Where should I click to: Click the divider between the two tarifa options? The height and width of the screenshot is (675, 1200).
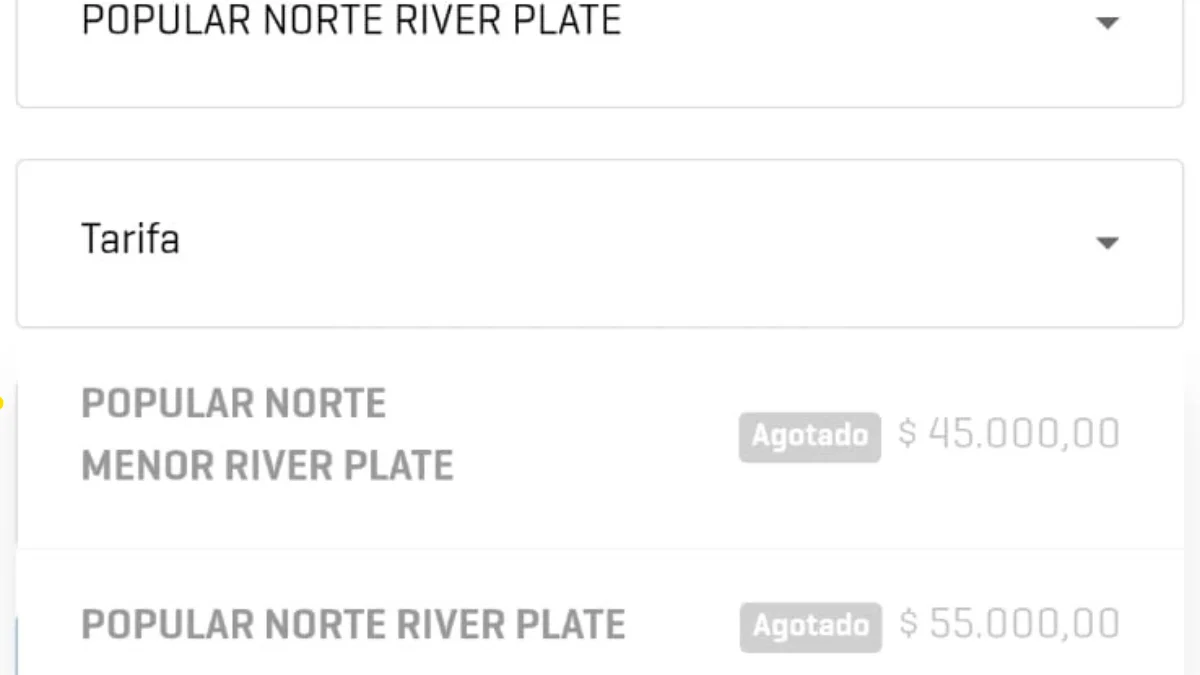pyautogui.click(x=600, y=549)
